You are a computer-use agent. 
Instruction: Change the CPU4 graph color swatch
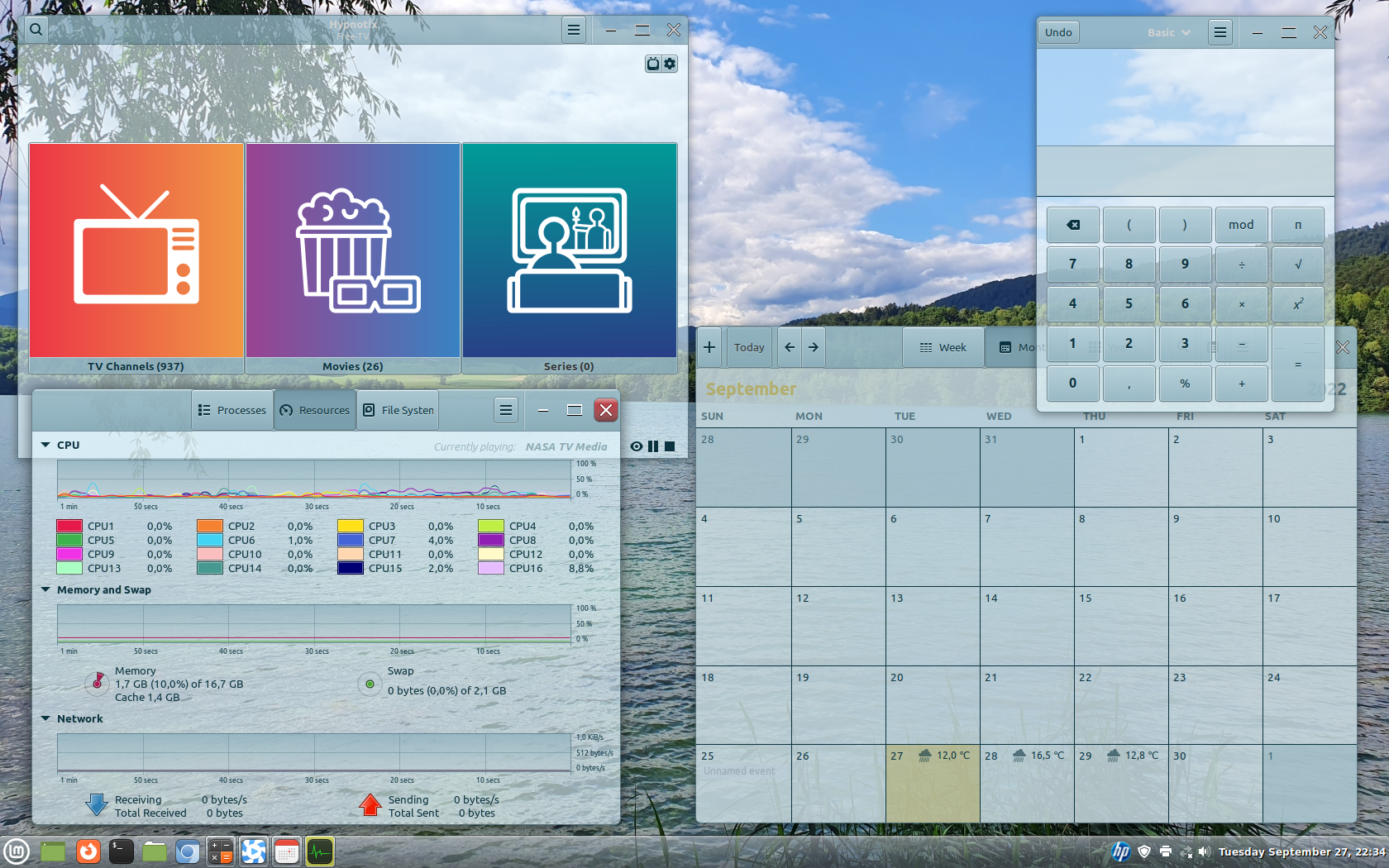click(491, 526)
